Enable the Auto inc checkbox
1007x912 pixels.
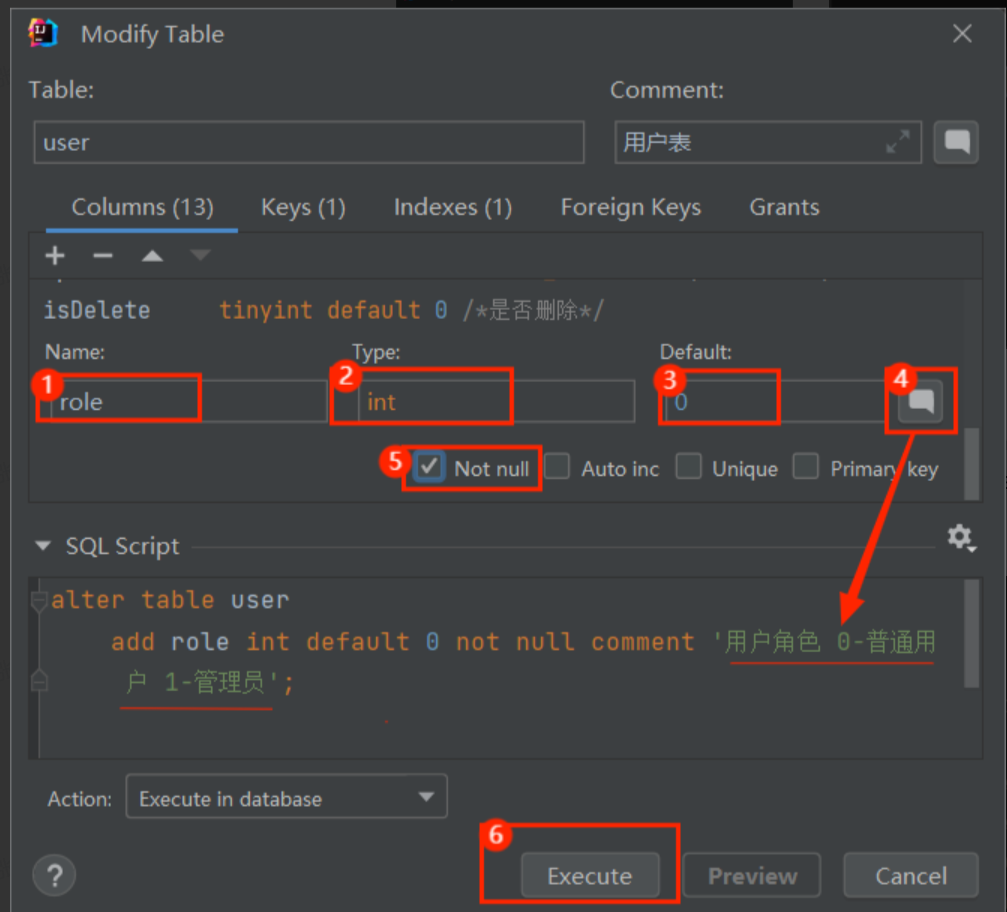557,467
